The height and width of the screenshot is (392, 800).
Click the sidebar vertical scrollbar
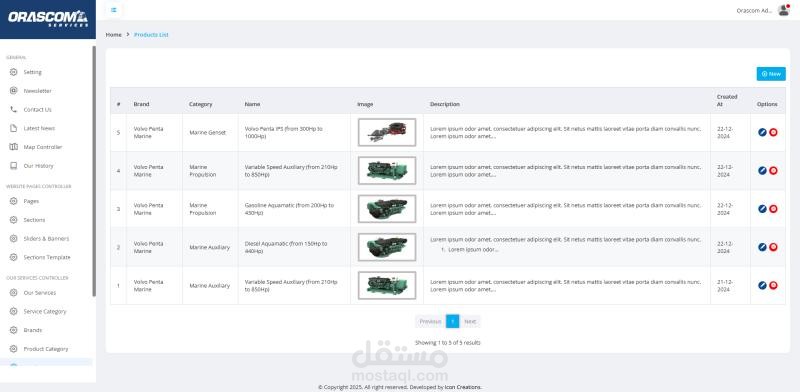click(94, 171)
